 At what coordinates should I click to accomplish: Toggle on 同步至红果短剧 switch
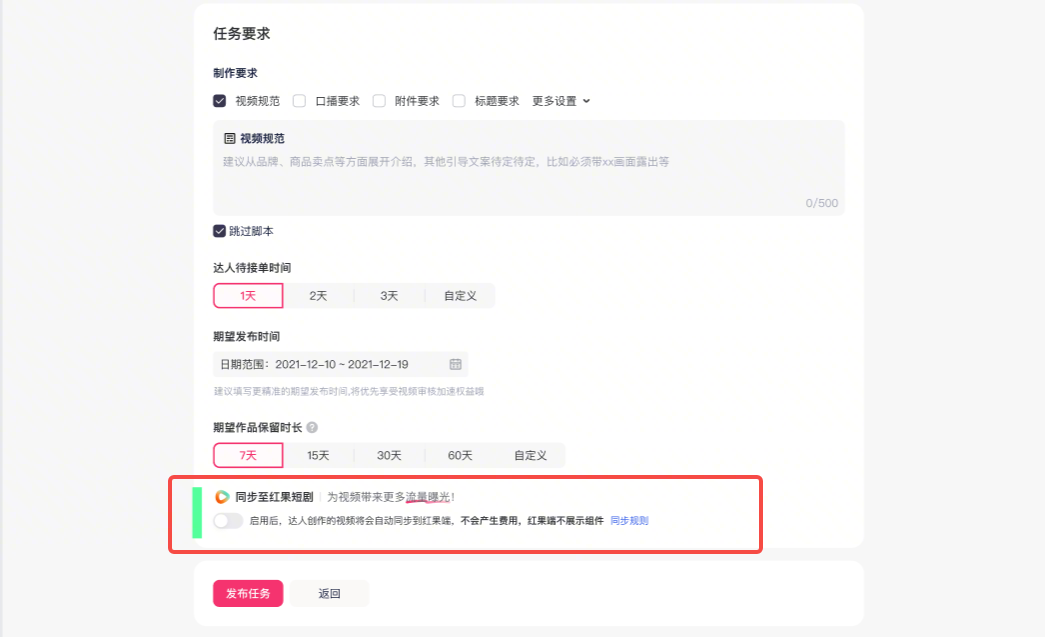(228, 521)
